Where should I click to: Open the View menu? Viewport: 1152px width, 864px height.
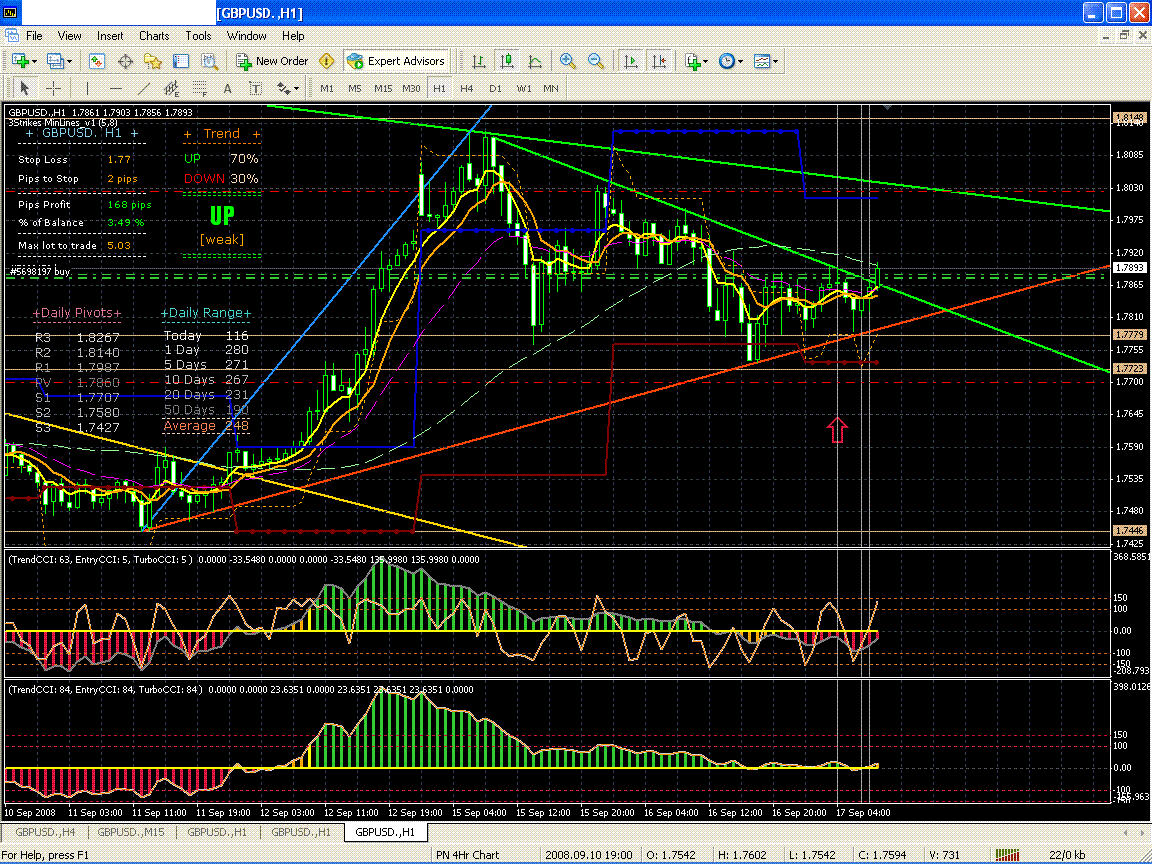coord(69,35)
